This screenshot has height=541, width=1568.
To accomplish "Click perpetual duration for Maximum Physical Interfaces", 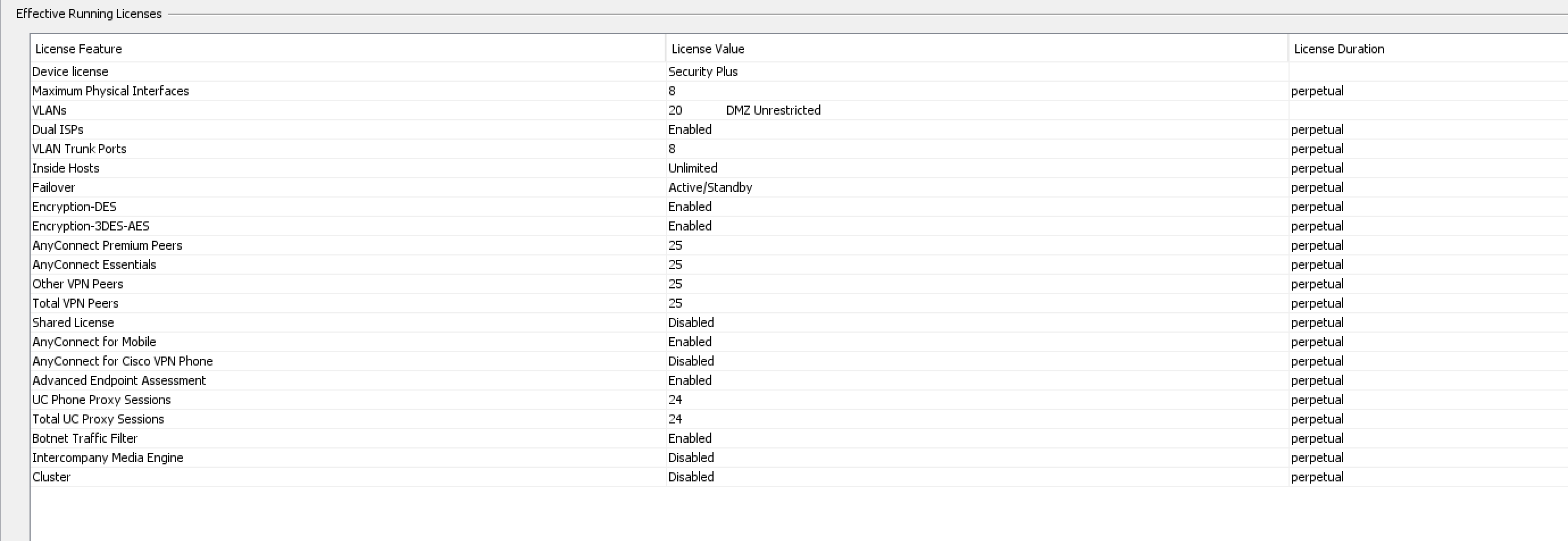I will pyautogui.click(x=1317, y=91).
